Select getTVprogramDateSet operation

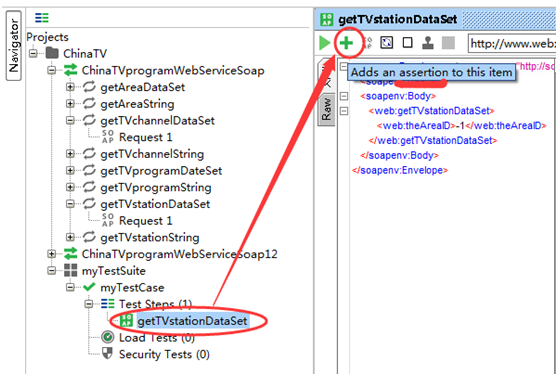pos(161,171)
